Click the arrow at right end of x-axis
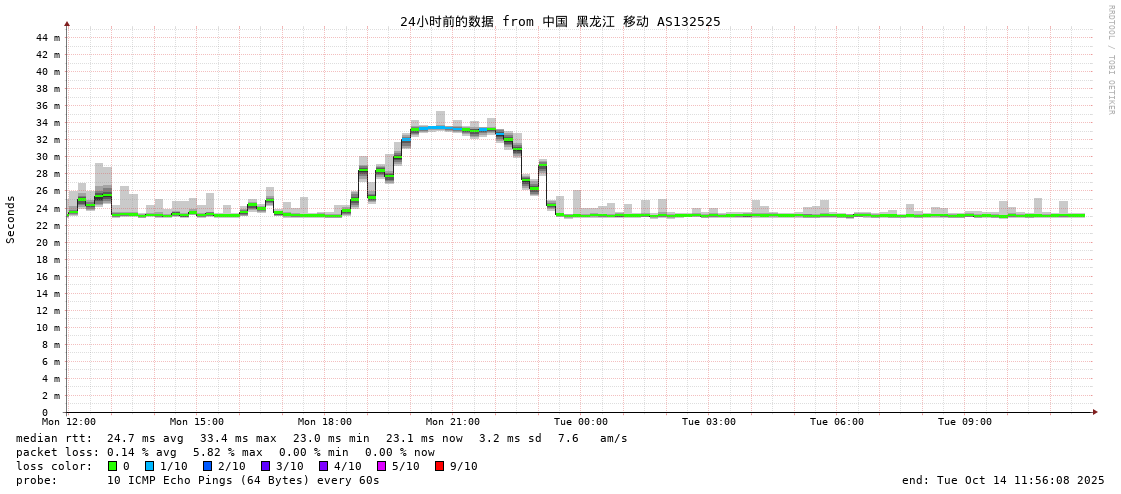This screenshot has height=494, width=1121. 1095,412
